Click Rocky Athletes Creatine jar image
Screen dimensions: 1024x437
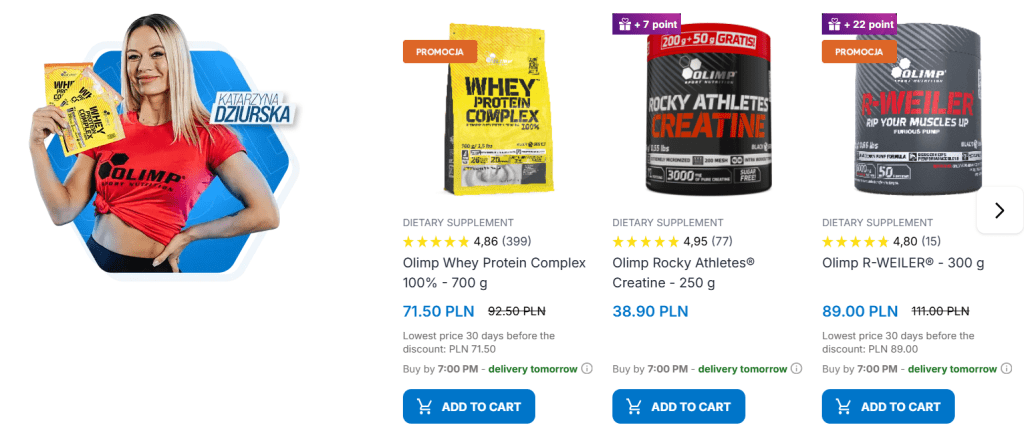[x=708, y=115]
